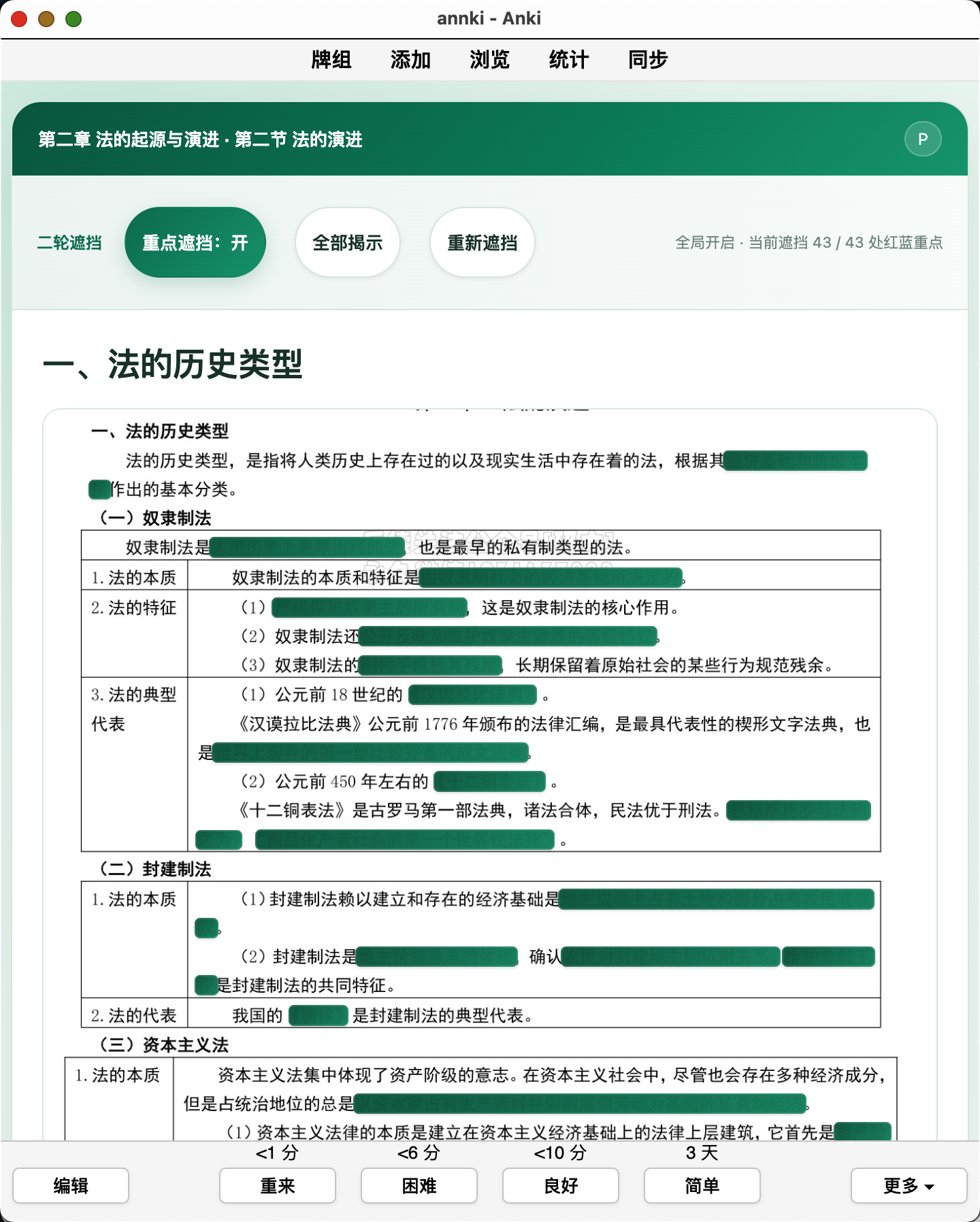Reveal the mask after 我国的
This screenshot has width=980, height=1222.
coord(318,1016)
